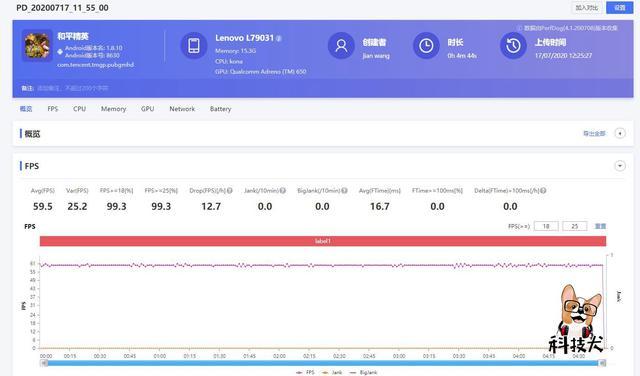Grab the left handle of the time range slider
640x376 pixels.
pos(44,363)
